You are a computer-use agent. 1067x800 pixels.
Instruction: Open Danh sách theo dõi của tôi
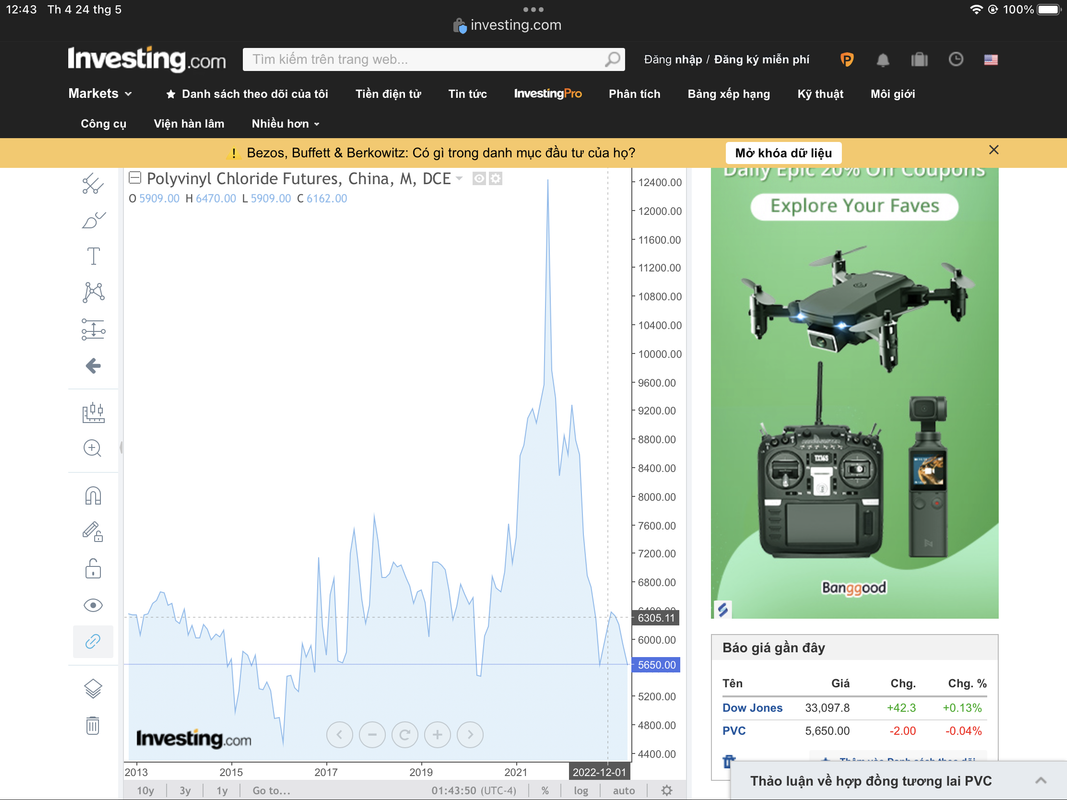247,94
